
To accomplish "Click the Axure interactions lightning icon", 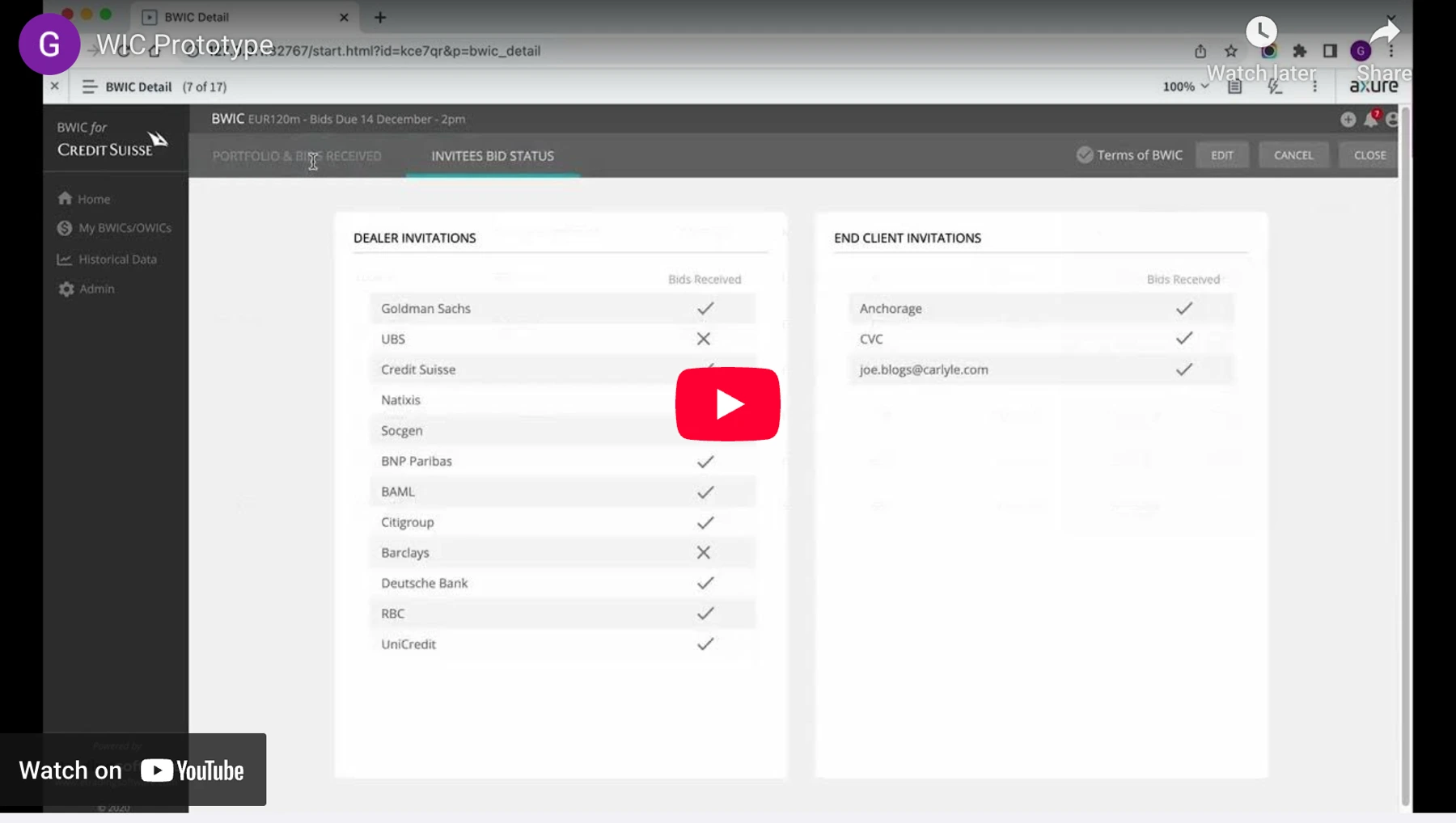I will tap(1276, 87).
